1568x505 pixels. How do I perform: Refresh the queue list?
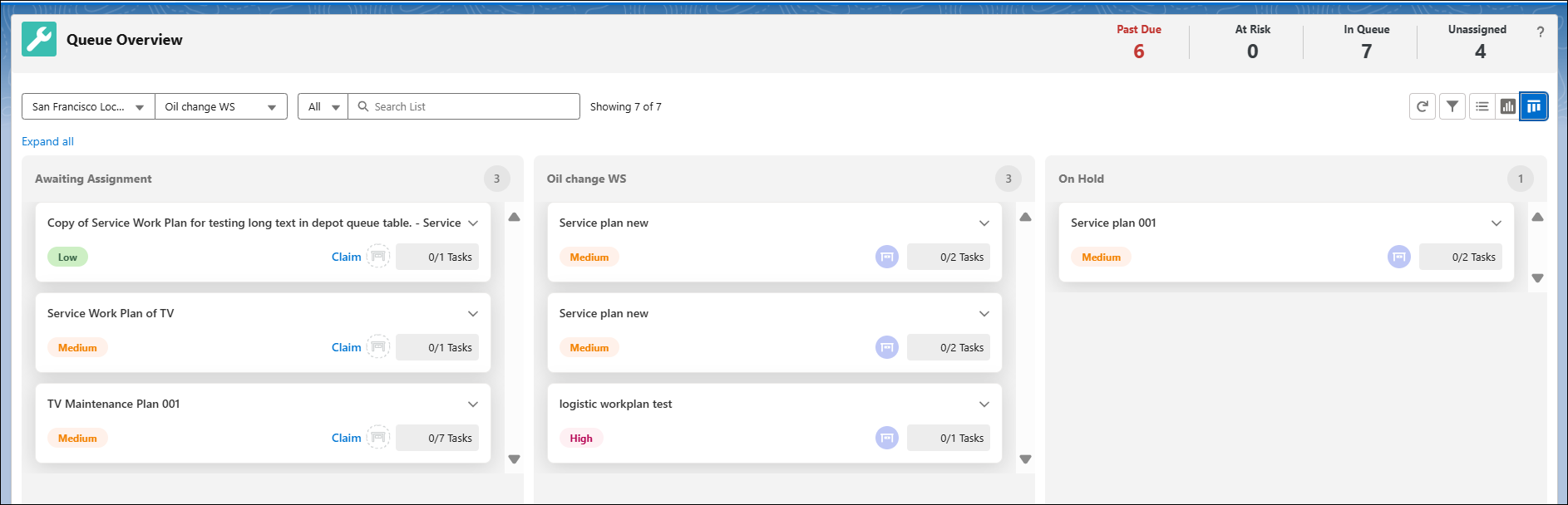click(1423, 106)
